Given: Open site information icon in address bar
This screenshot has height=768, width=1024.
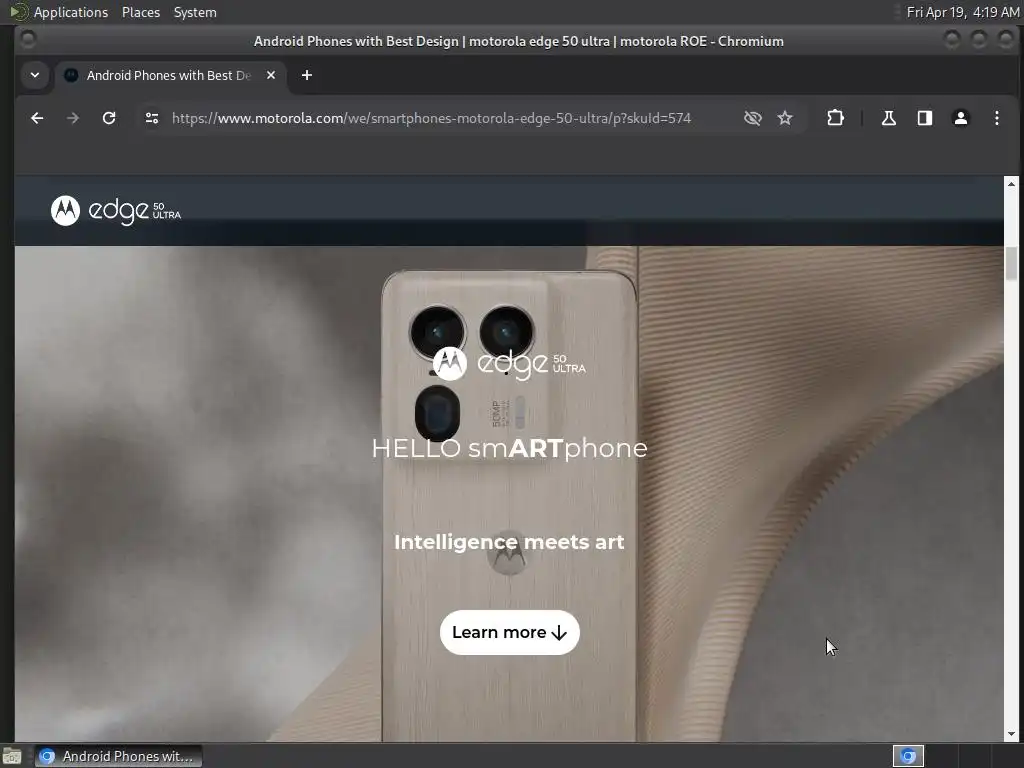Looking at the screenshot, I should pyautogui.click(x=152, y=118).
